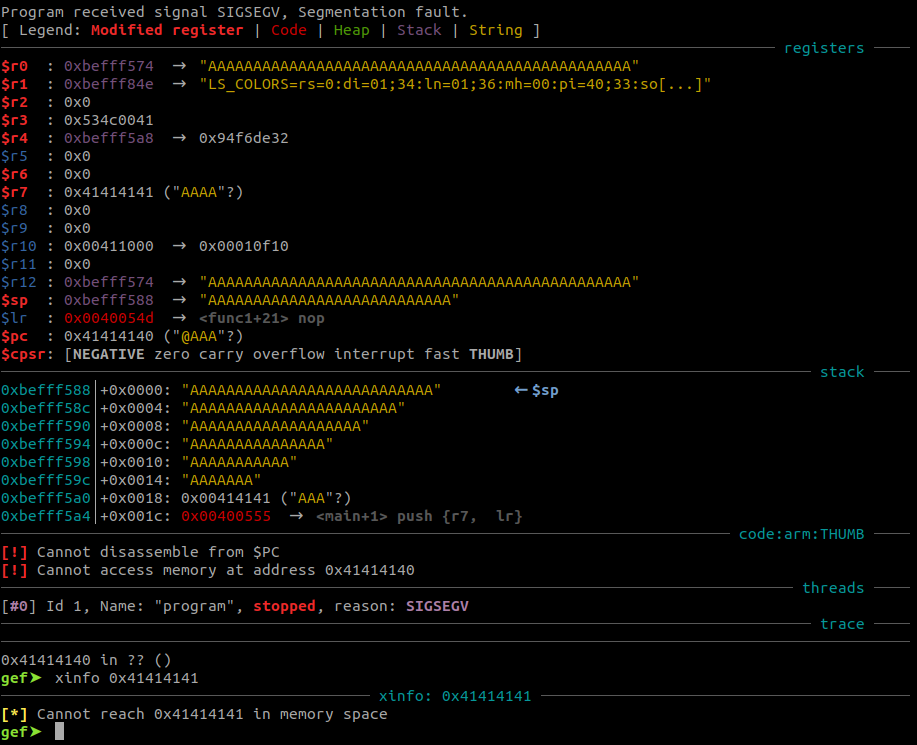Screen dimensions: 917x745
Task: Click the $r3 value 0x534c0041
Action: pyautogui.click(x=109, y=120)
